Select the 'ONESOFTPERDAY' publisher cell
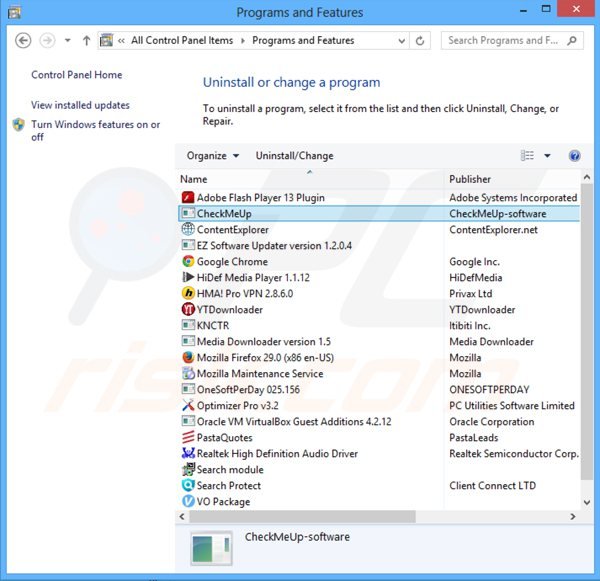 489,390
